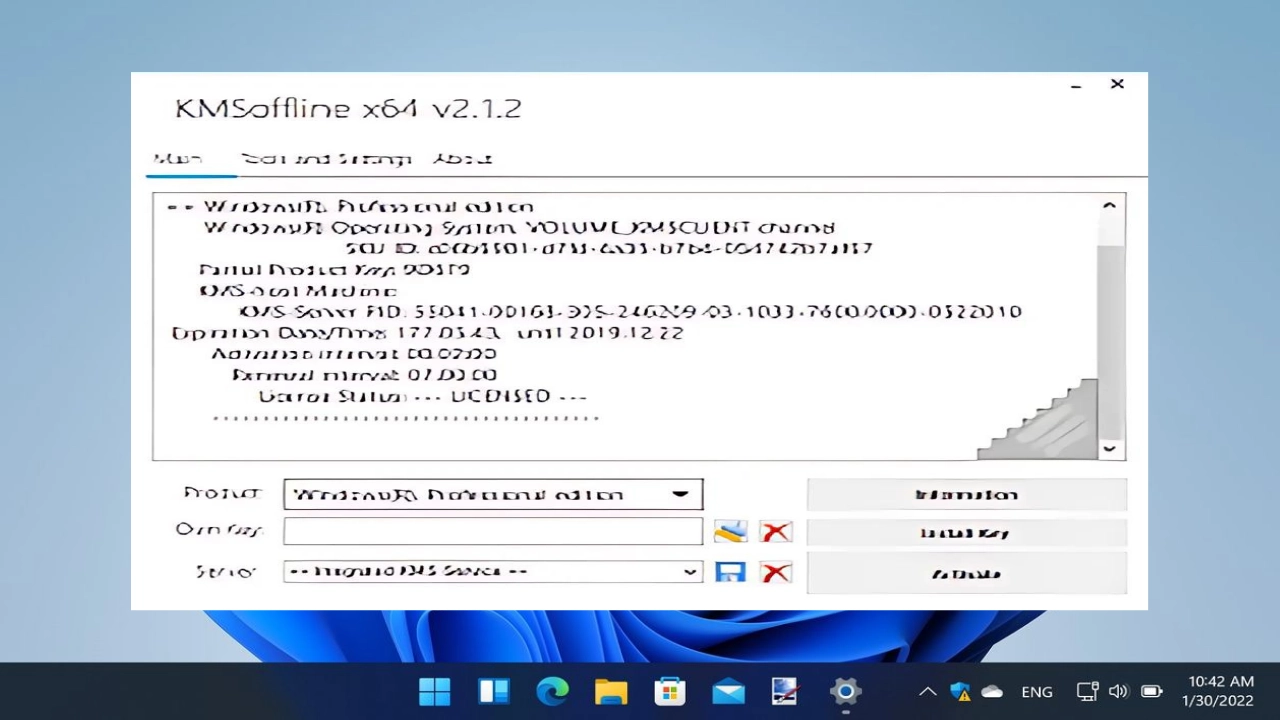The width and height of the screenshot is (1280, 720).
Task: Click the Windows Security tray icon
Action: [x=960, y=691]
